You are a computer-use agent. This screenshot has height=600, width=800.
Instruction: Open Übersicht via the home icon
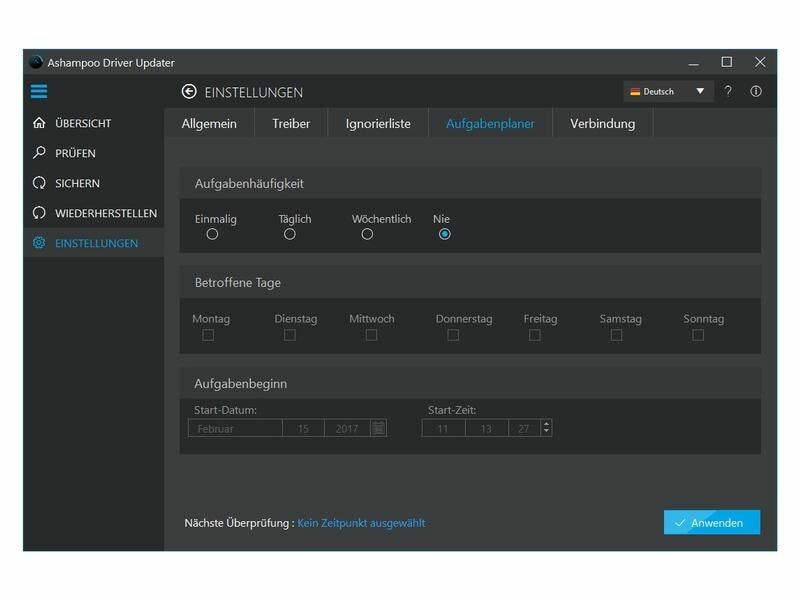(x=39, y=123)
